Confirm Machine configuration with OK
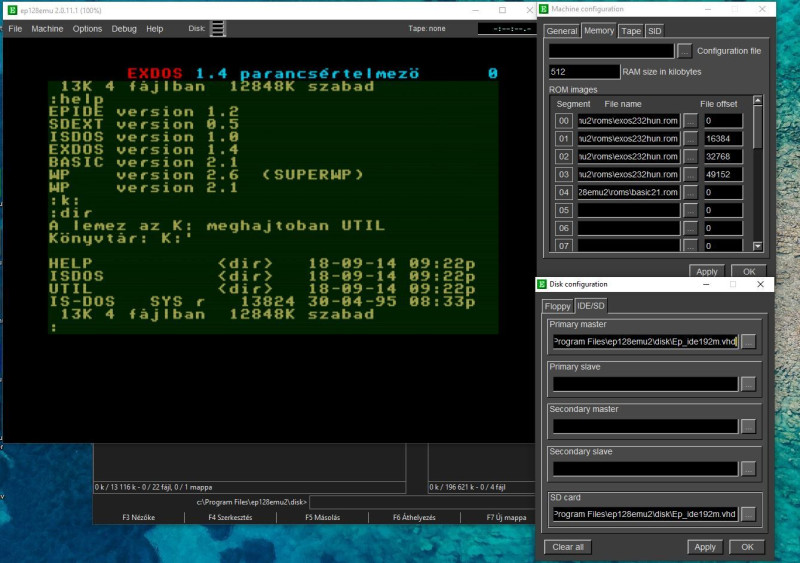Image resolution: width=800 pixels, height=563 pixels. pos(748,271)
